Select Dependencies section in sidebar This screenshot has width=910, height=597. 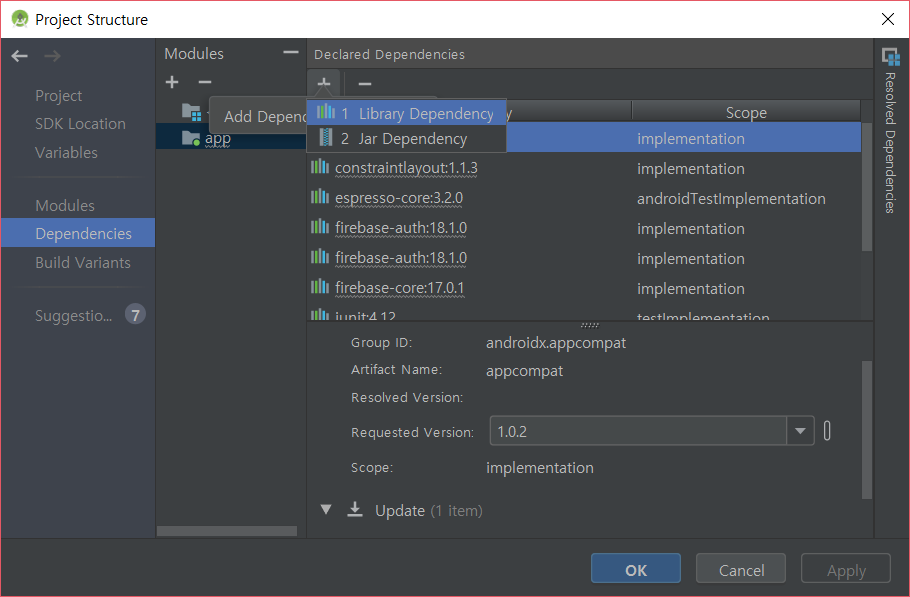pyautogui.click(x=78, y=233)
